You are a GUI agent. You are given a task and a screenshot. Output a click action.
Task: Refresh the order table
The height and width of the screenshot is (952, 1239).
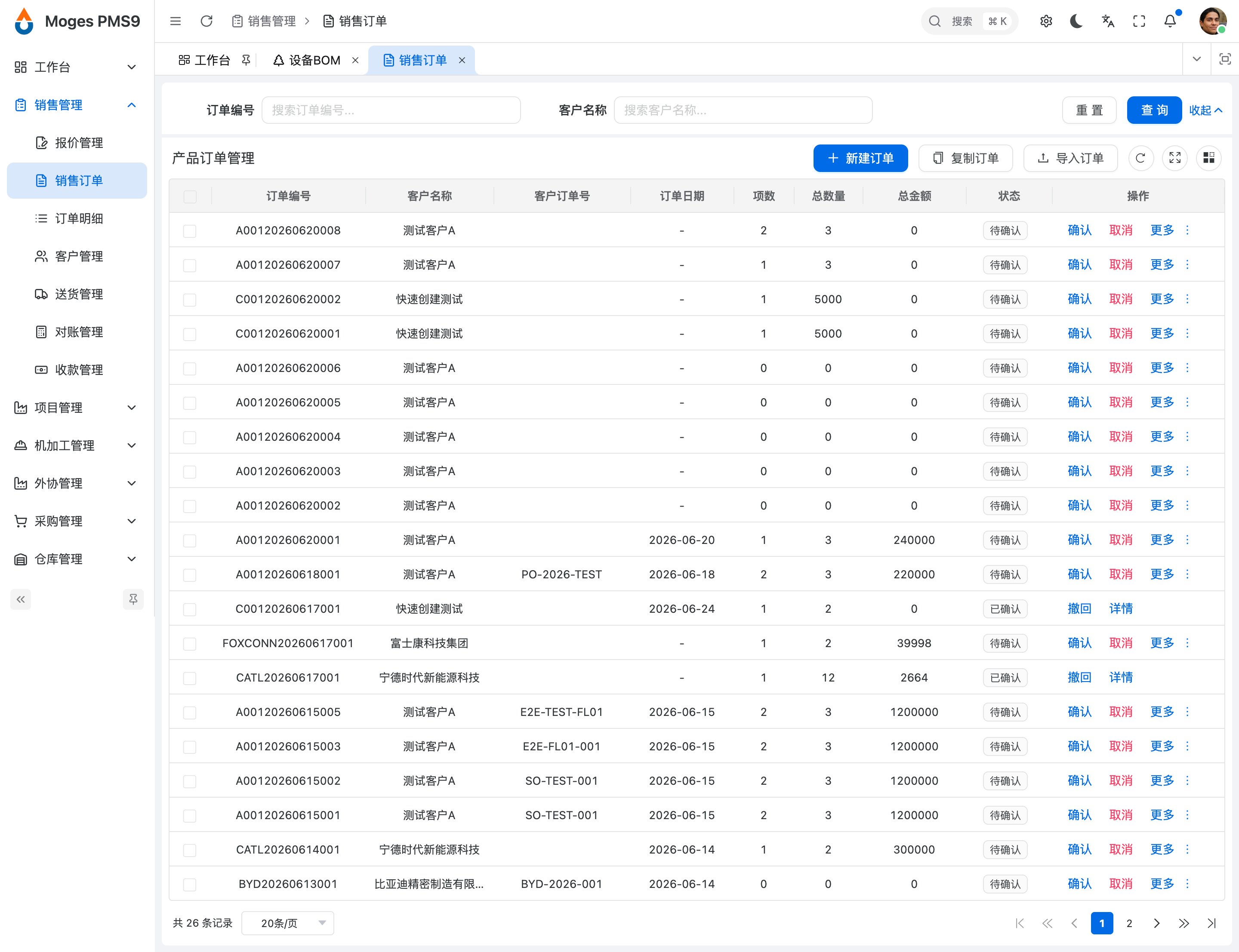1140,158
